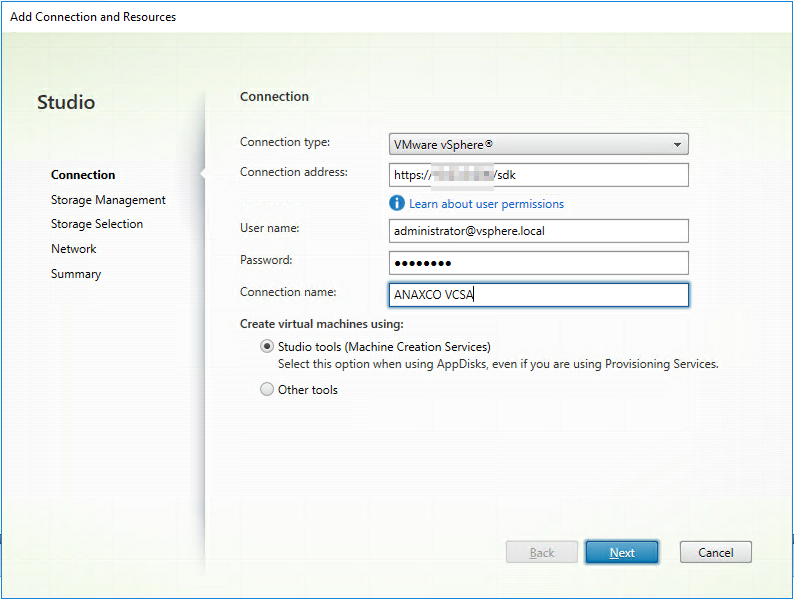Click the Studio heading

pos(66,102)
